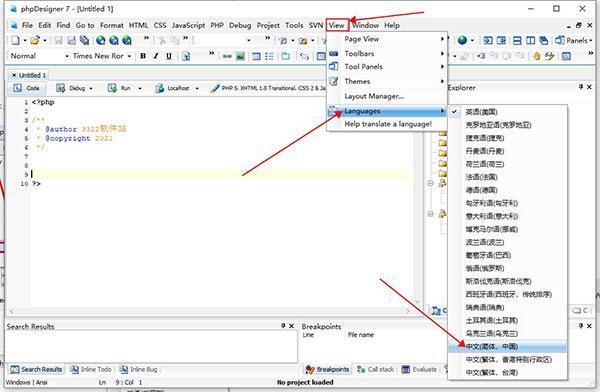Open the New document dropdown arrow
The height and width of the screenshot is (392, 600).
(x=25, y=40)
